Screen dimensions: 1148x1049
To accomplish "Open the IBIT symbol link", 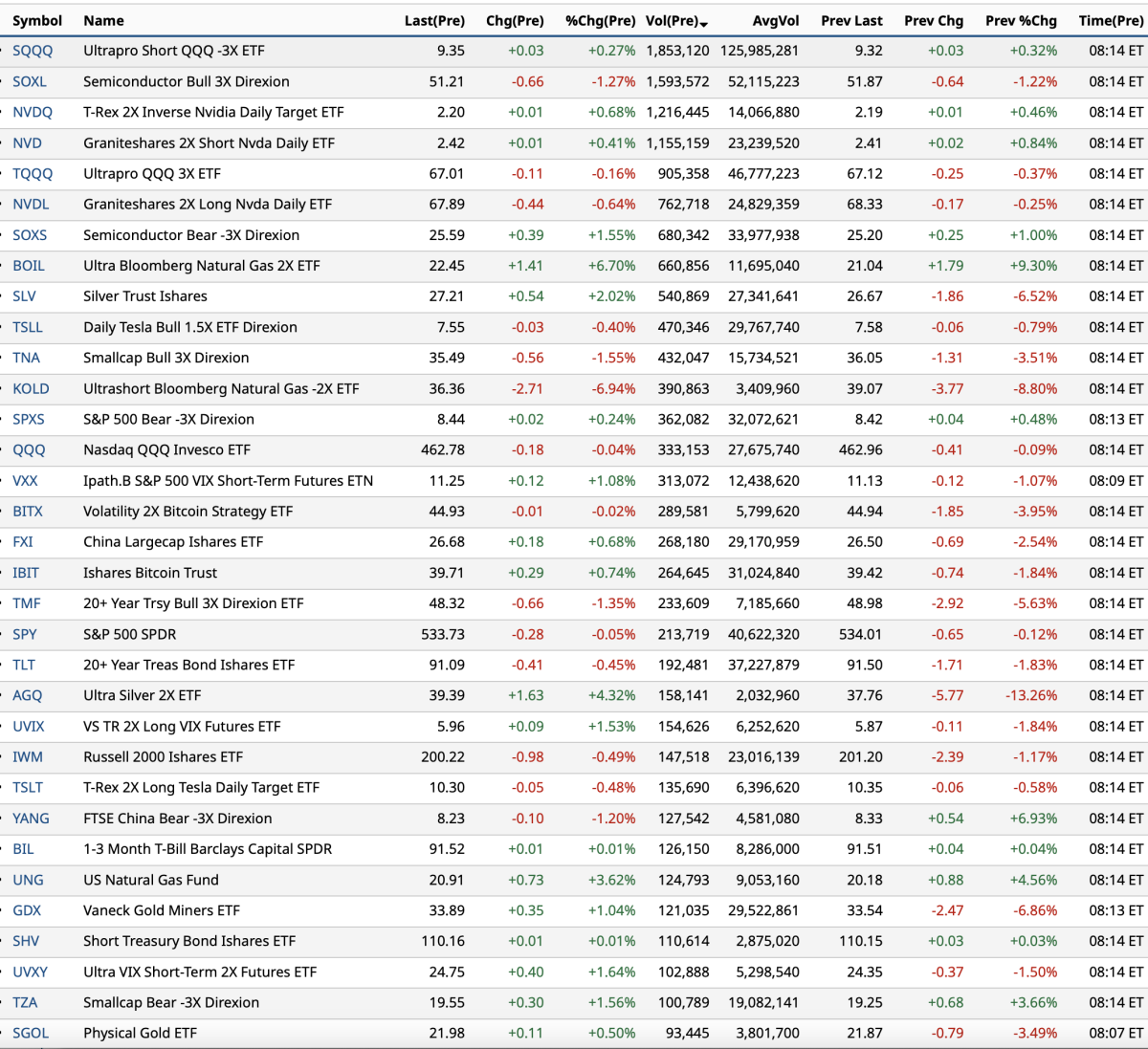I will click(26, 573).
